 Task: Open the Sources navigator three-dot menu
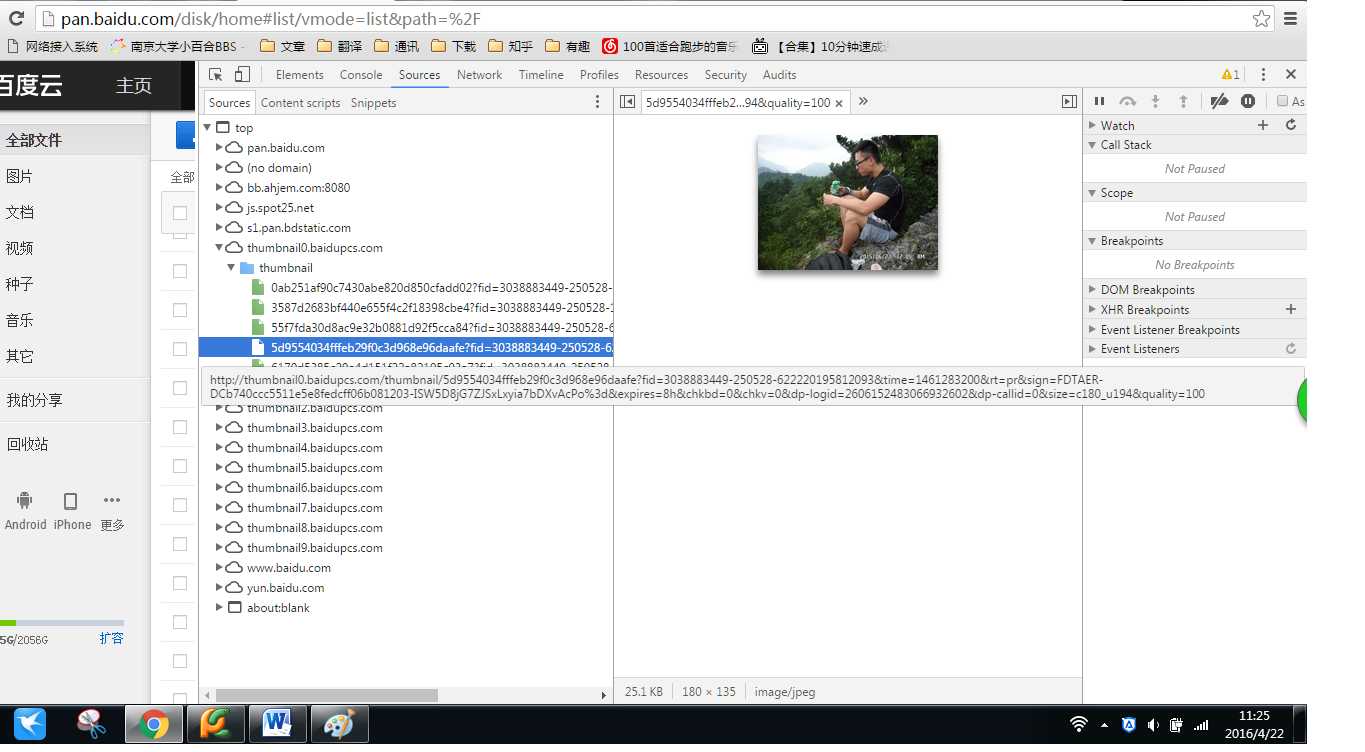[598, 102]
